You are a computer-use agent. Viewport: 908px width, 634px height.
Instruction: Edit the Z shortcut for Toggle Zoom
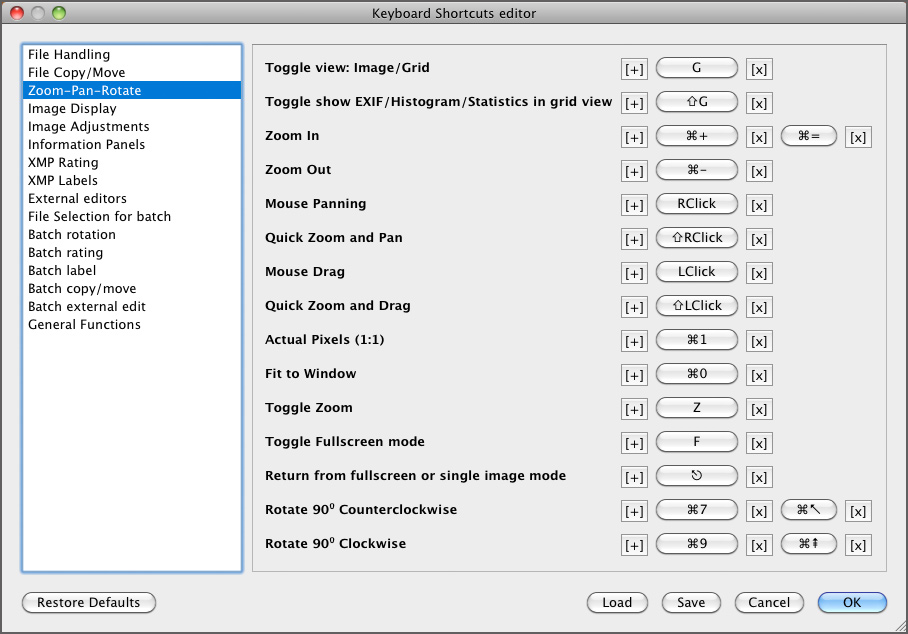(697, 408)
